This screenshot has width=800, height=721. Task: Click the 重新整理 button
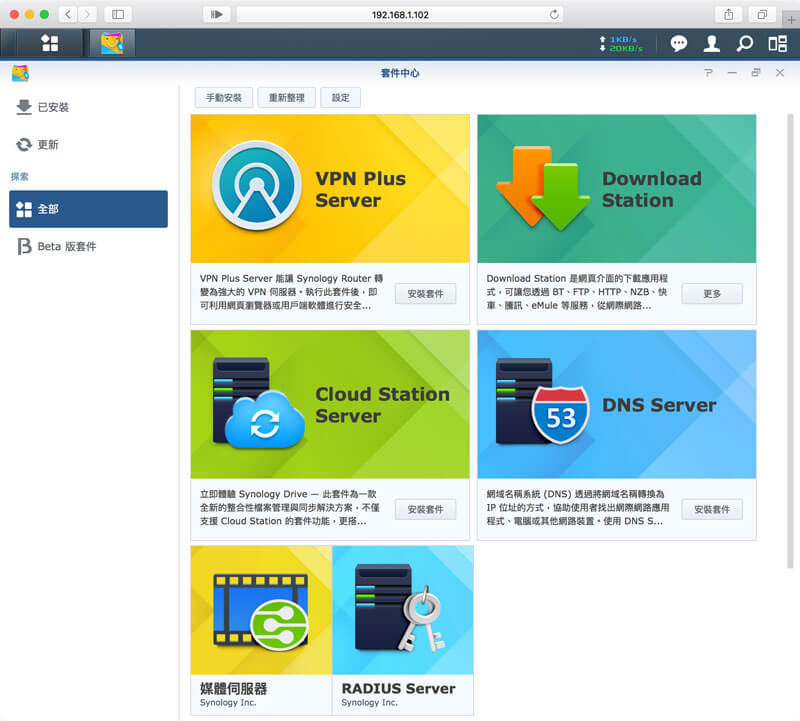286,98
